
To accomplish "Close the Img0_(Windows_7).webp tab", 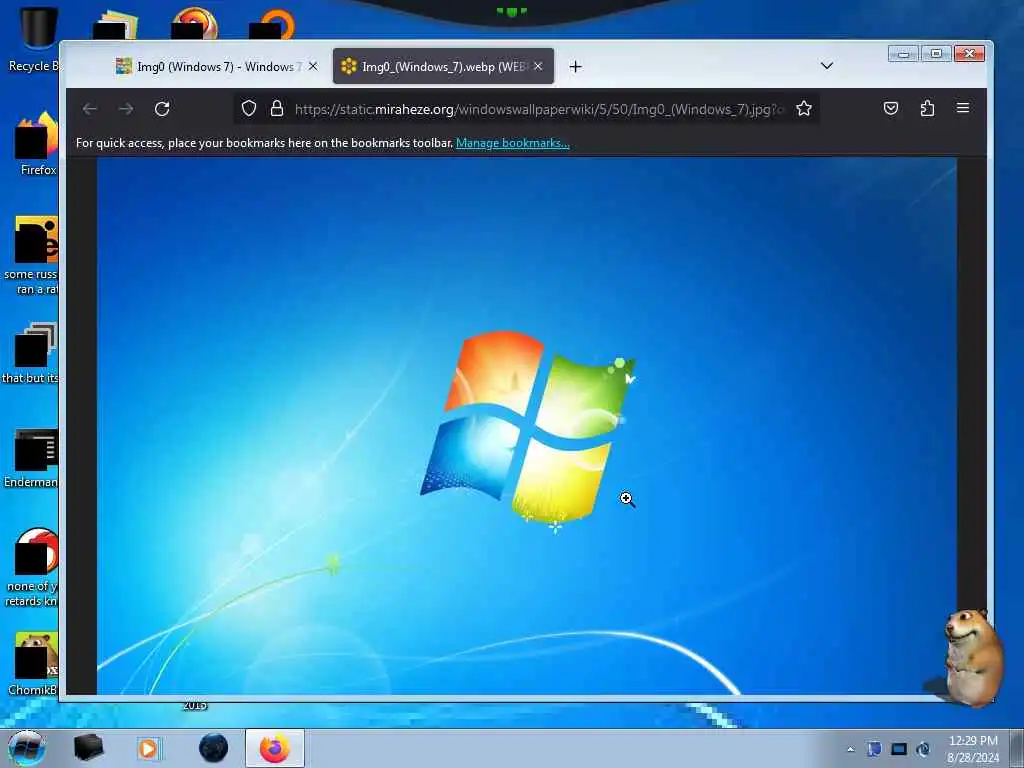I will click(x=538, y=67).
